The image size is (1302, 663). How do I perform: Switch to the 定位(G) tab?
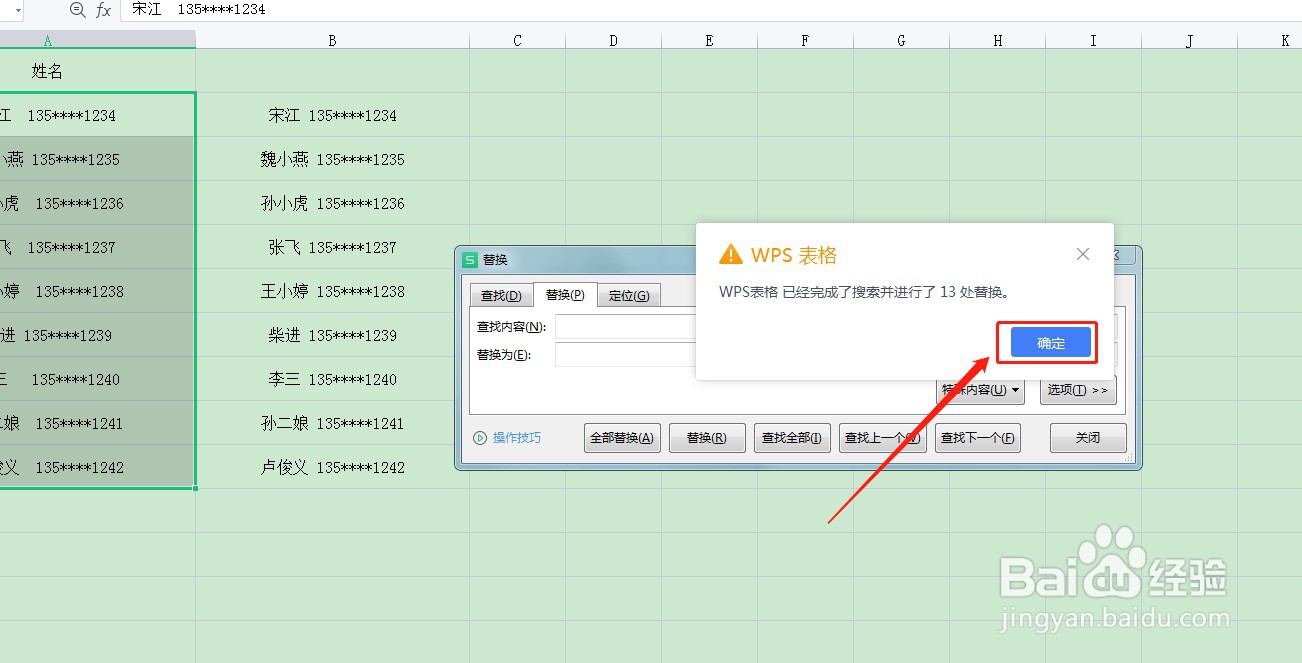tap(629, 295)
